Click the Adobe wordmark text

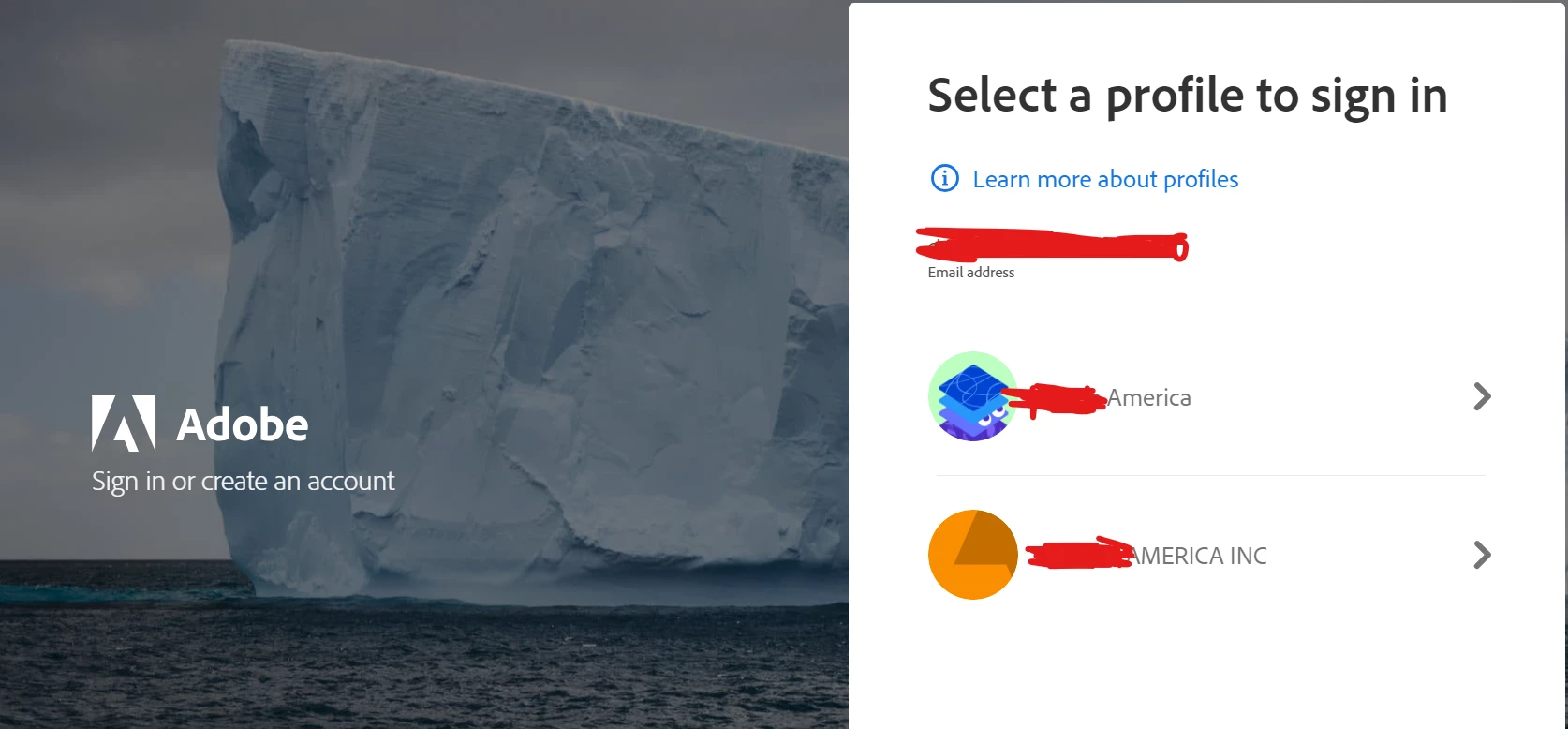click(243, 424)
